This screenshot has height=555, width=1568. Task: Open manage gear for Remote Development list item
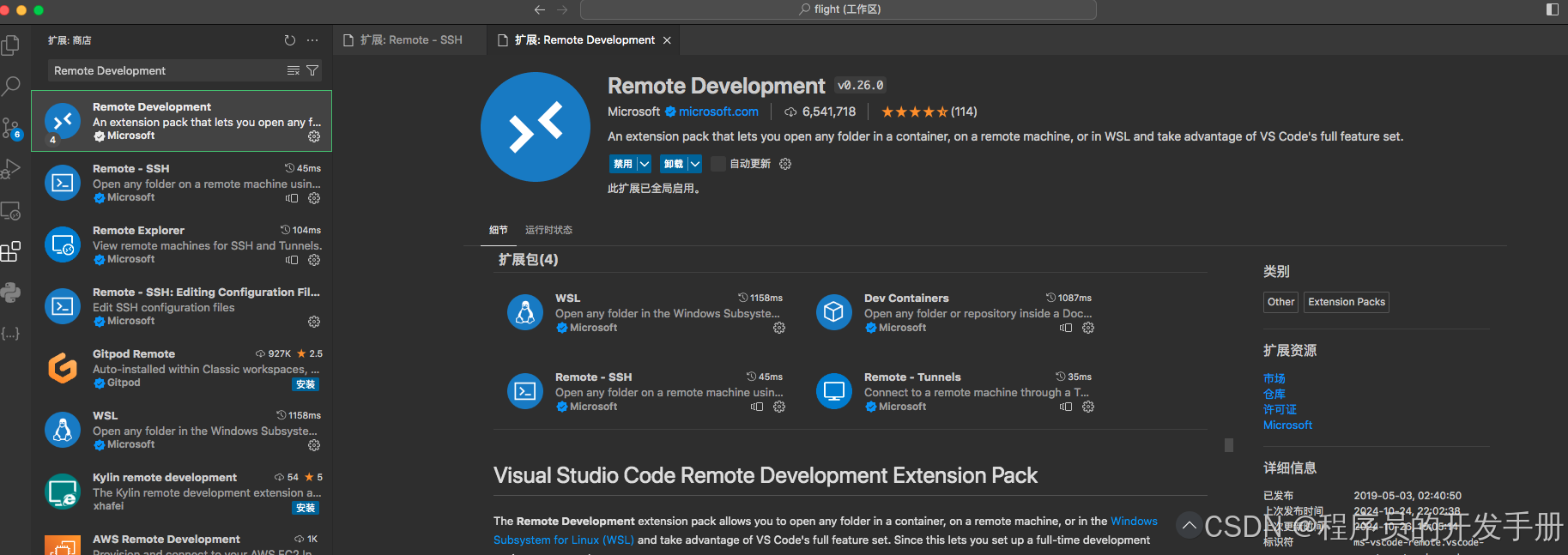(314, 136)
